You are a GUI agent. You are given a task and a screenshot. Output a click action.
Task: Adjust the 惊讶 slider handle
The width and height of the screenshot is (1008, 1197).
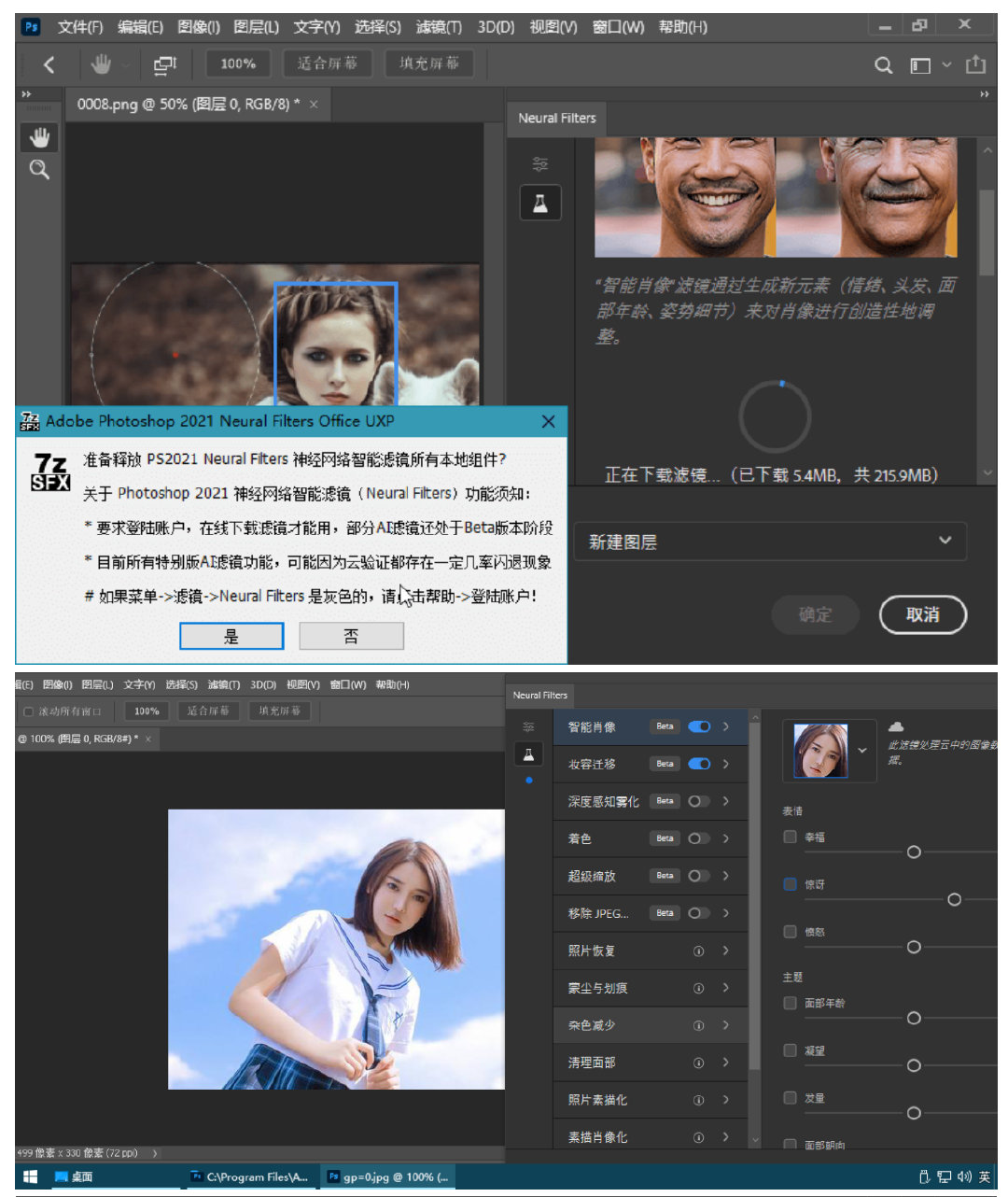pos(954,899)
